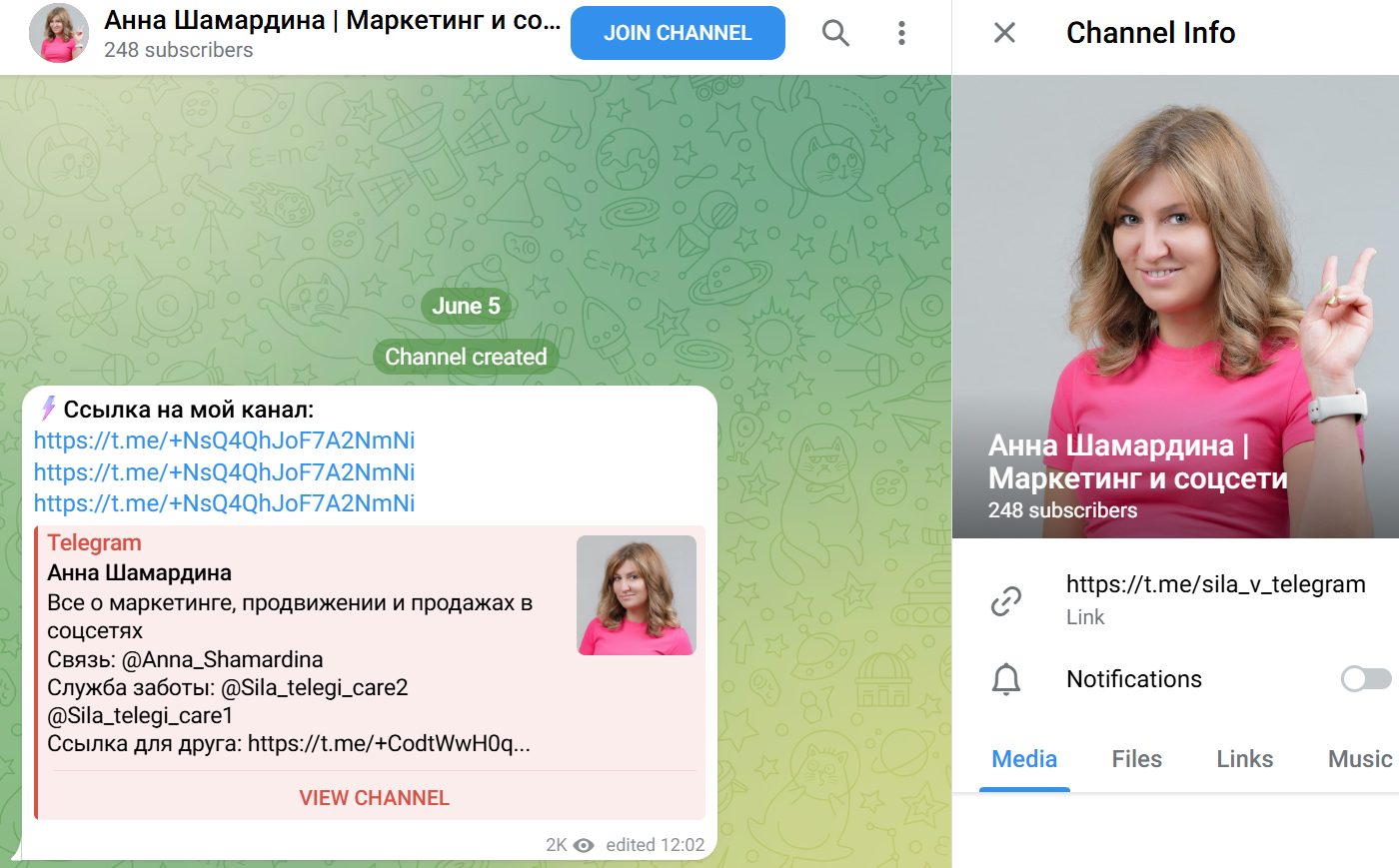
Task: Click VIEW CHANNEL in the link preview
Action: tap(374, 798)
